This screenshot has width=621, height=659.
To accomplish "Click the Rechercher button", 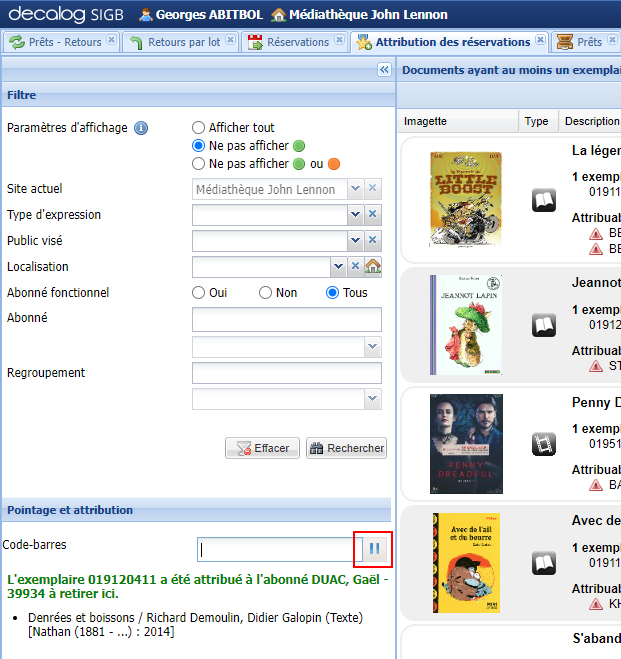I will [x=346, y=448].
